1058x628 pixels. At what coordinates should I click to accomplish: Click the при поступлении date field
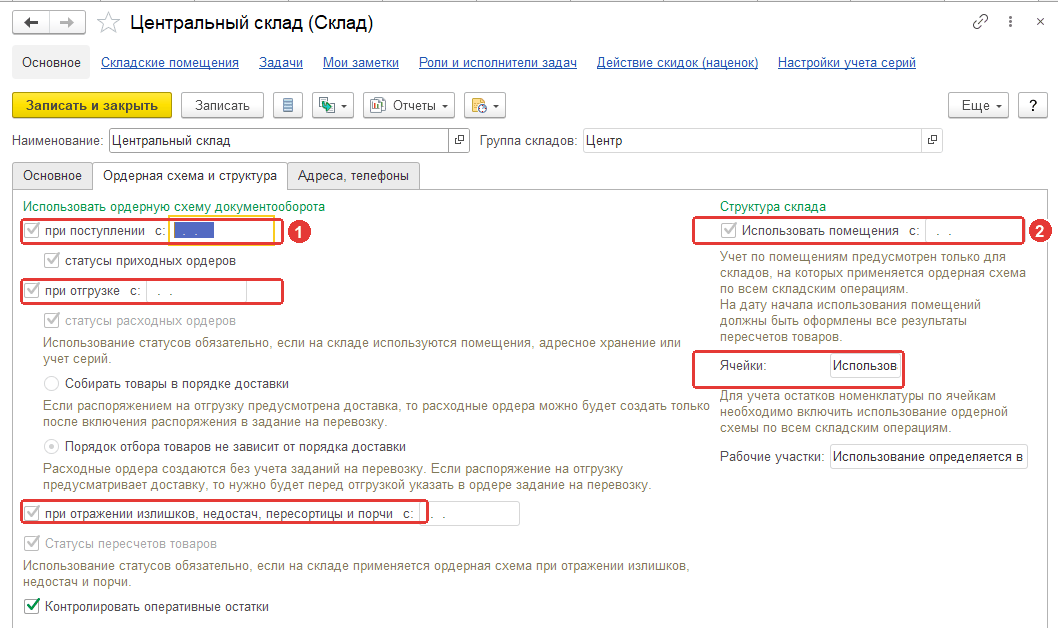point(221,231)
